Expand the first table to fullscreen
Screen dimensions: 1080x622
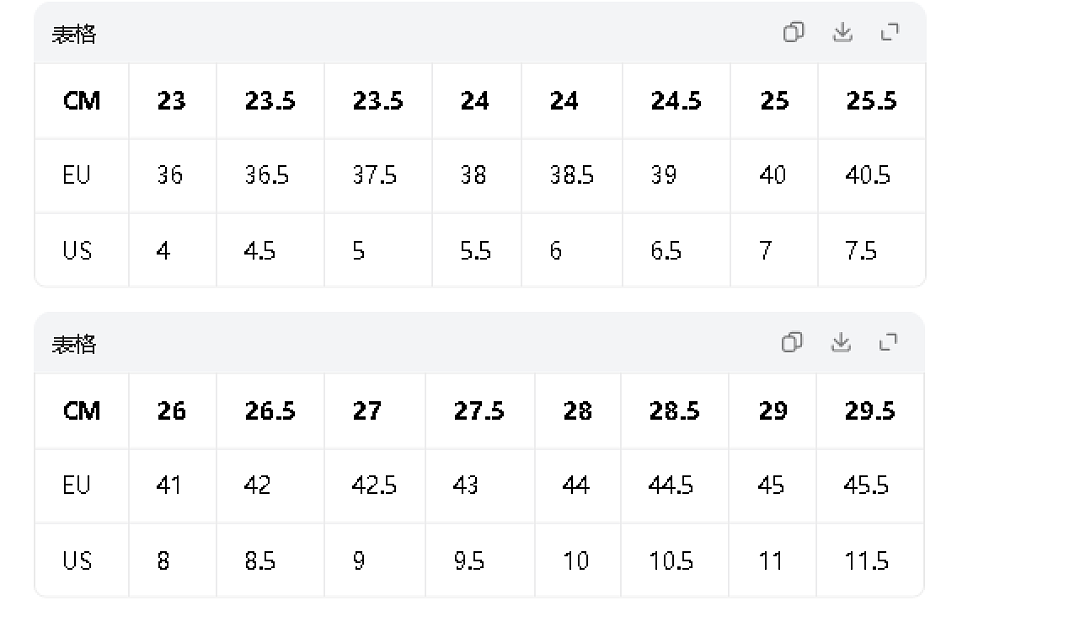(890, 32)
